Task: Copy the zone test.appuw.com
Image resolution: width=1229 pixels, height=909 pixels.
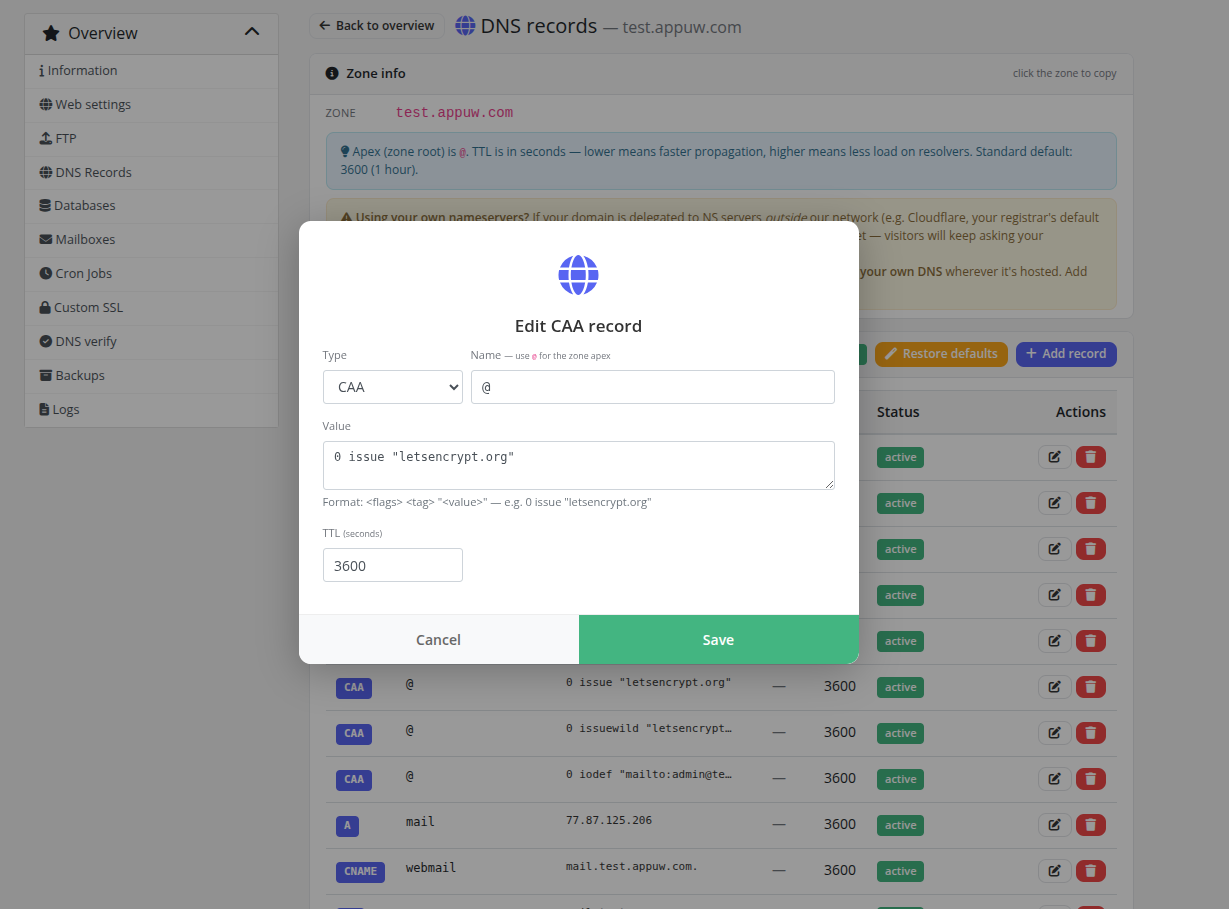Action: (x=454, y=113)
